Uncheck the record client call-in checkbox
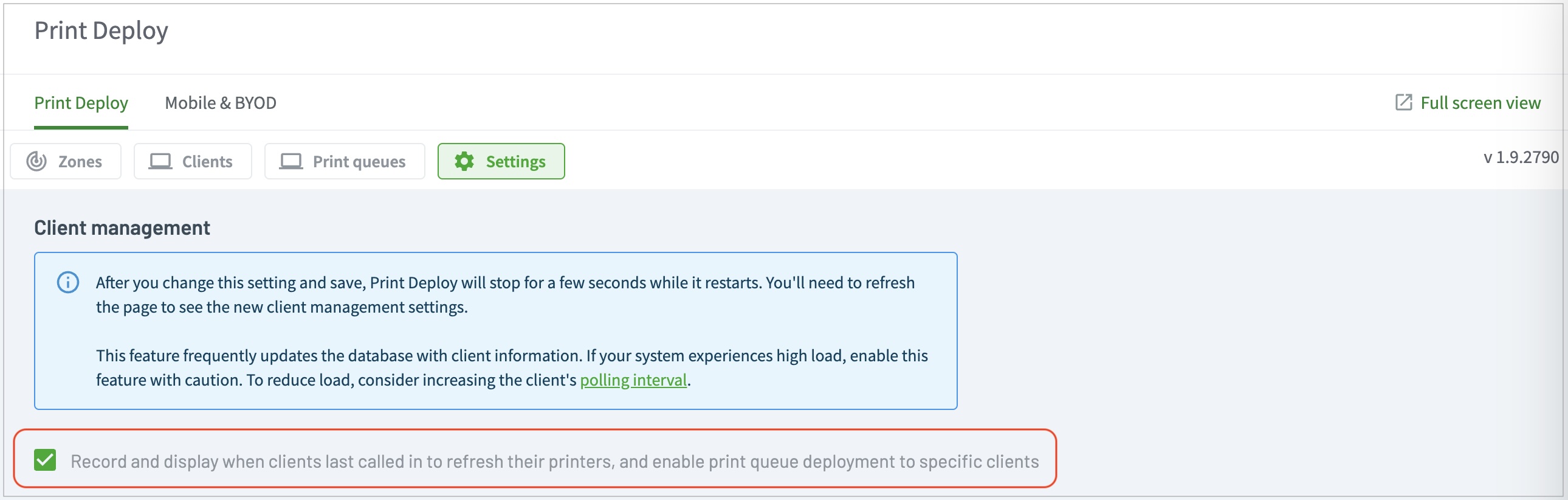 click(x=45, y=460)
